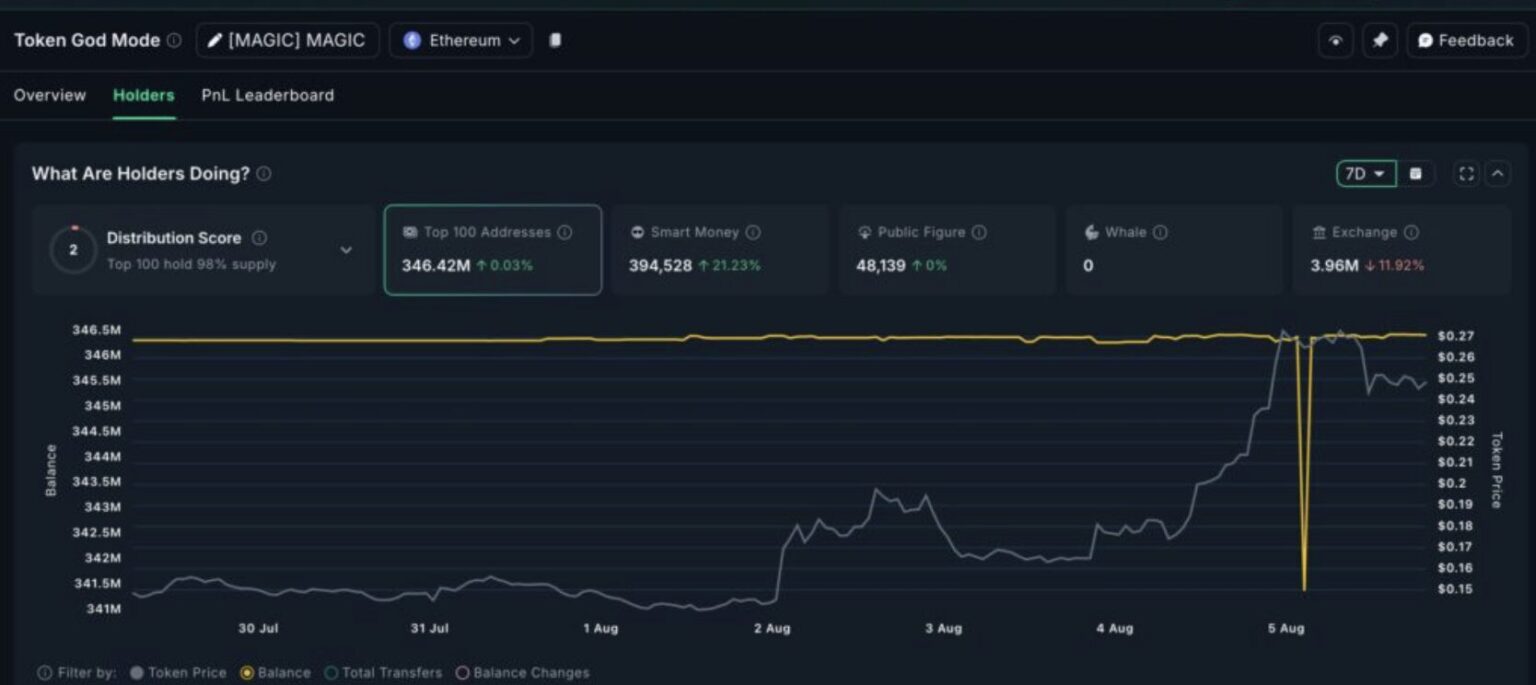The image size is (1536, 685).
Task: Open the 7D time range dropdown
Action: 1365,174
